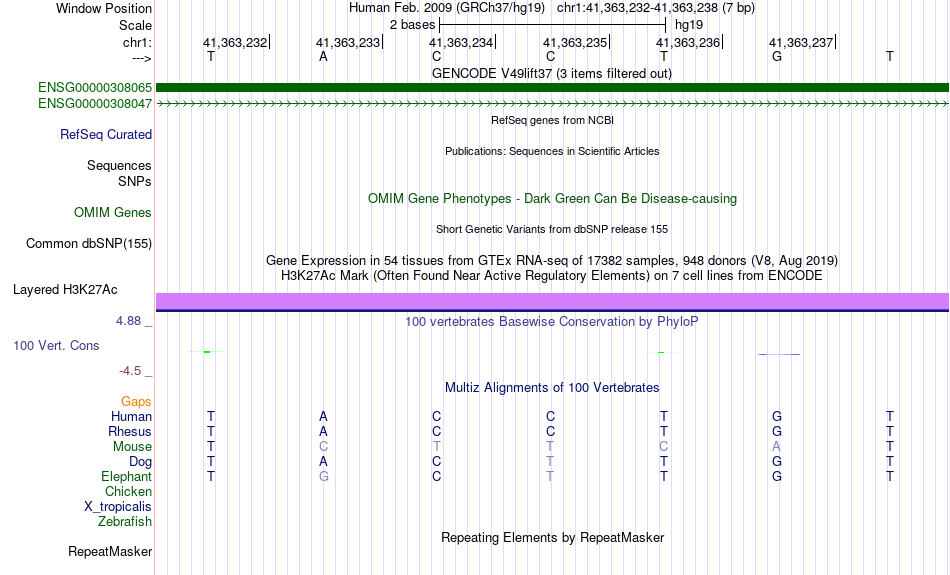The image size is (950, 575).
Task: Click the GTEx Gene Expression track title
Action: [x=552, y=261]
